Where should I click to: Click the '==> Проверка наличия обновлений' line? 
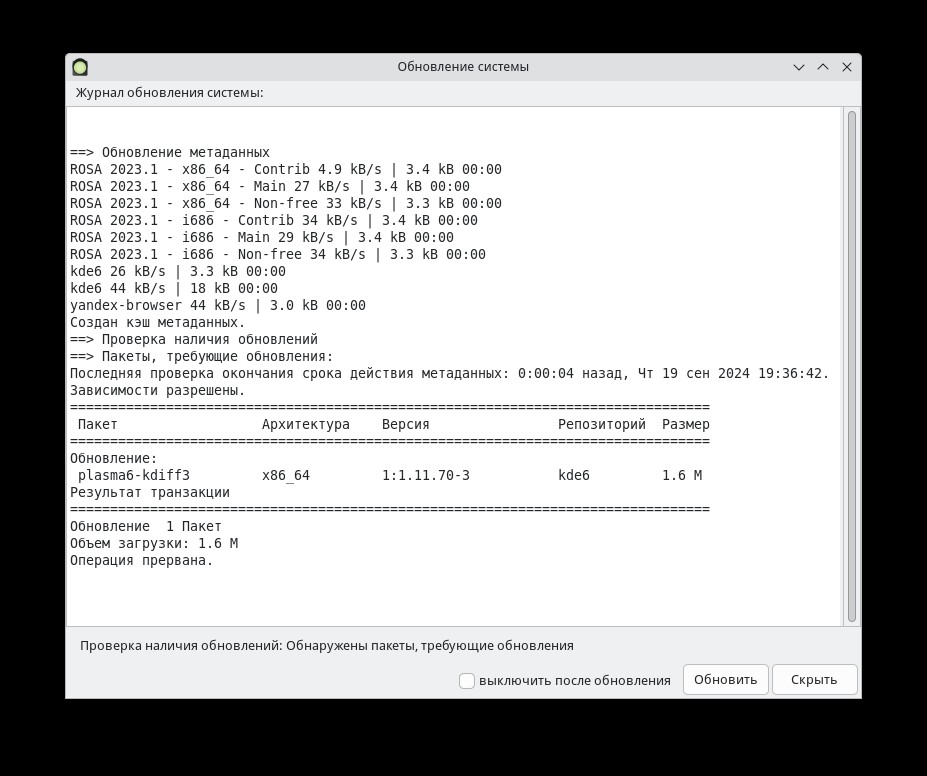(193, 340)
